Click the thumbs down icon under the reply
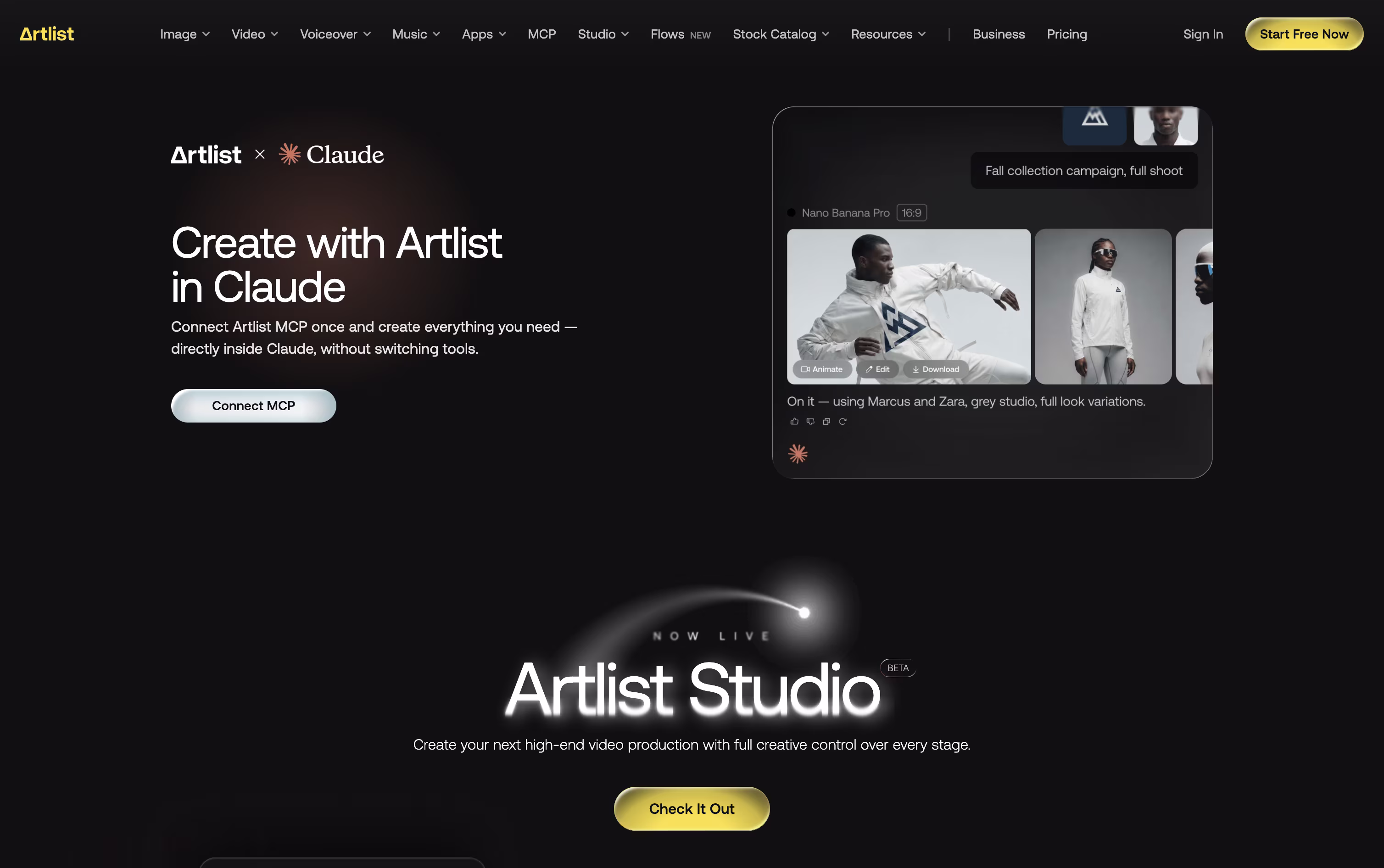The width and height of the screenshot is (1384, 868). click(810, 421)
